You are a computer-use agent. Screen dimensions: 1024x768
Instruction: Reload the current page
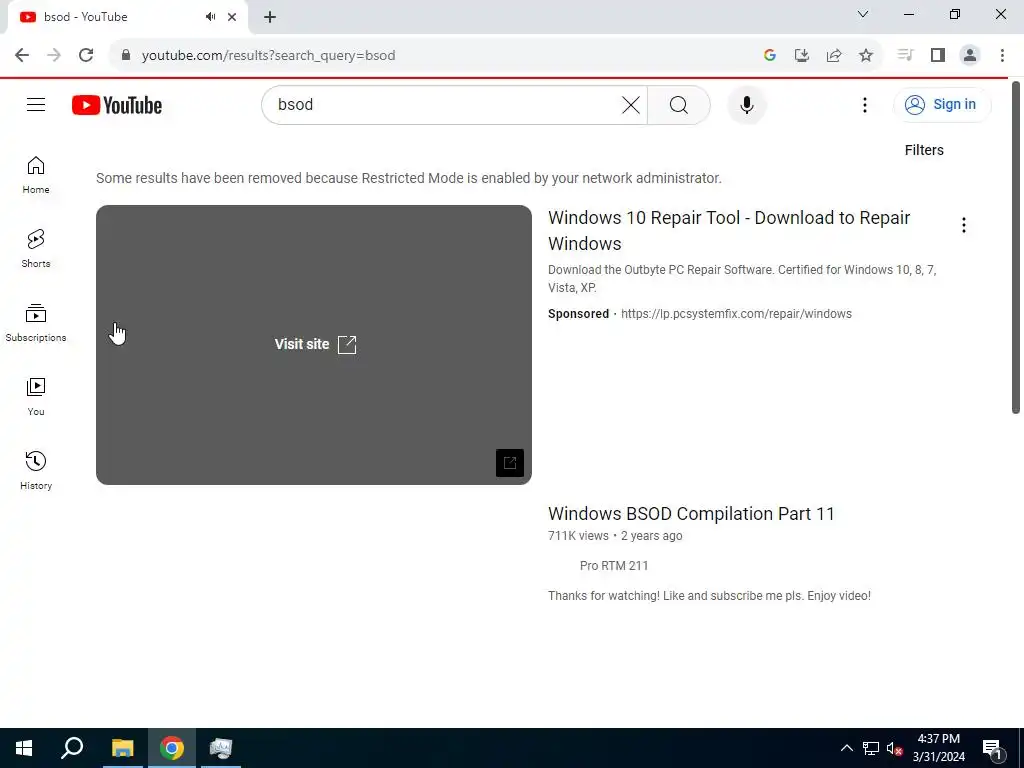(x=86, y=56)
